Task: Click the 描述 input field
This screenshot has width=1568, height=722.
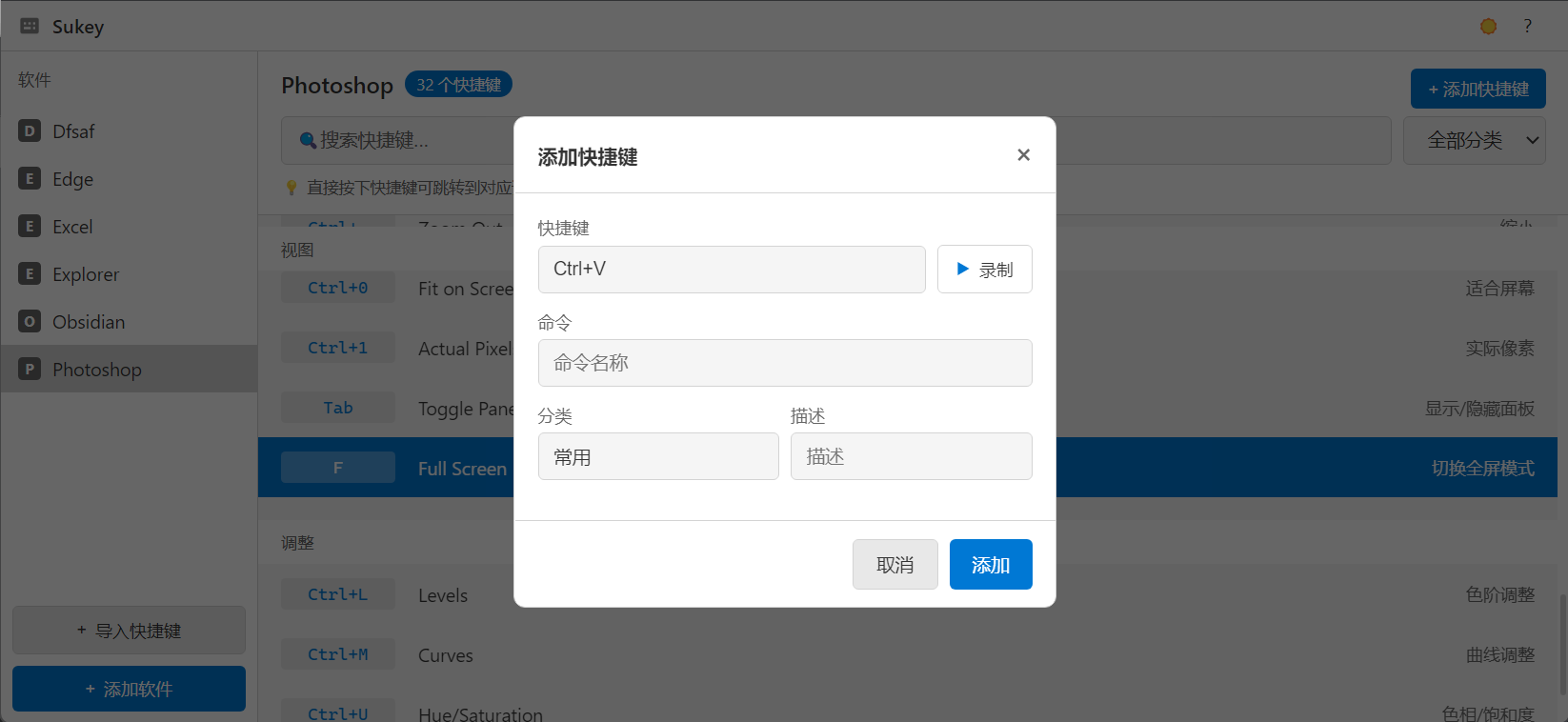Action: point(912,456)
